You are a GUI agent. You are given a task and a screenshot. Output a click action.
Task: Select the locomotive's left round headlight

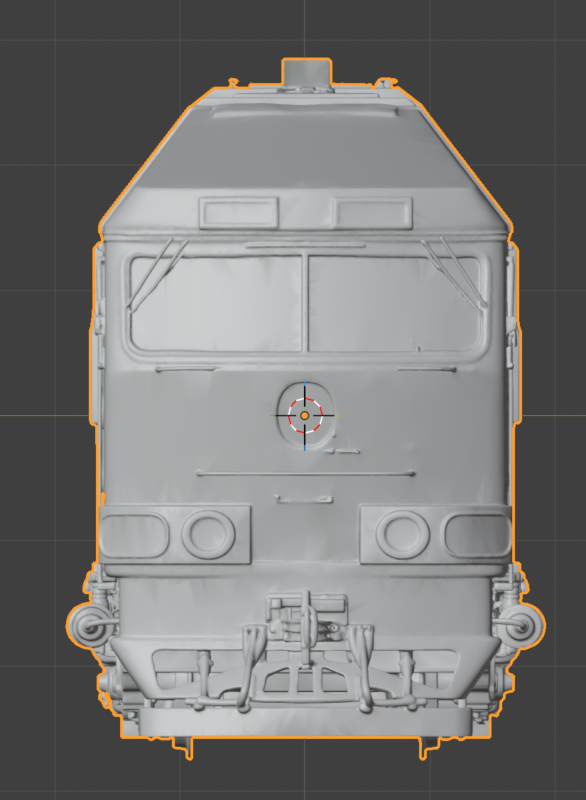(209, 534)
